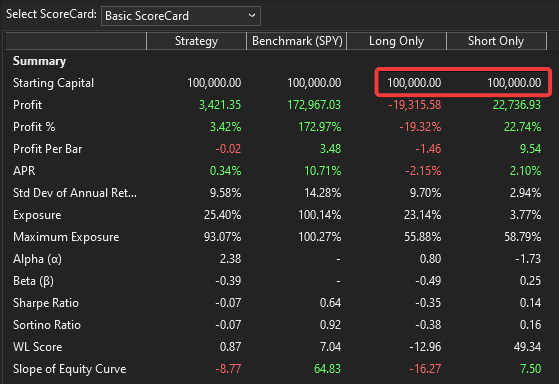The image size is (559, 384).
Task: Click Benchmark Slope of Equity Curve 64.83
Action: pyautogui.click(x=328, y=369)
